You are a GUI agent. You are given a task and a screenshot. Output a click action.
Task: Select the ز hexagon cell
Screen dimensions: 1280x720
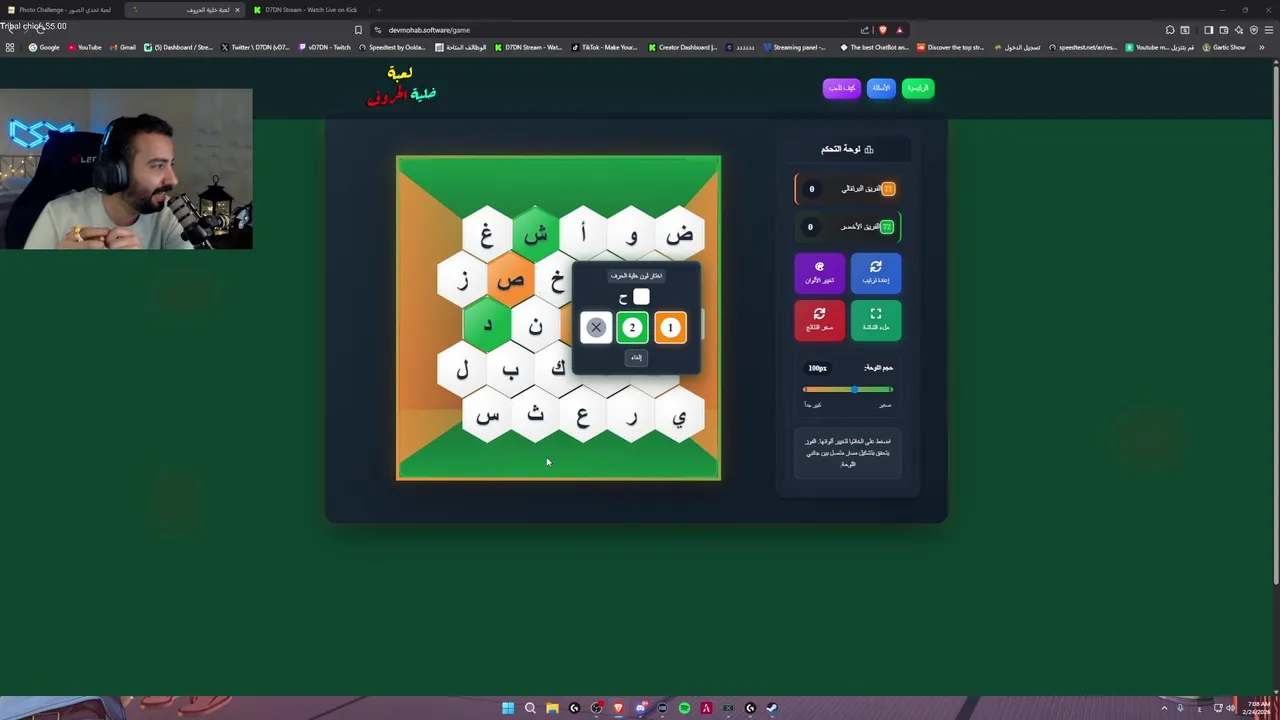point(463,280)
